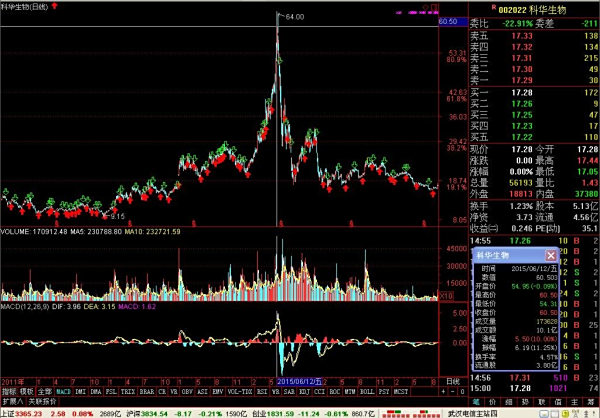Select the 全部 indicator filter
Screen dimensions: 600x418
click(x=45, y=392)
